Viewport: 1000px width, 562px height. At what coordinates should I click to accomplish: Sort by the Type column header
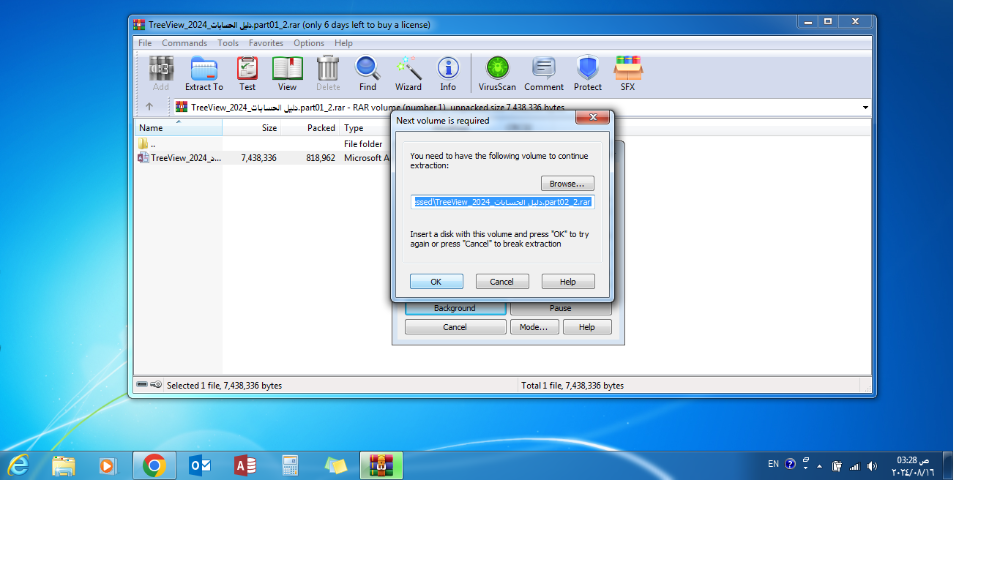click(365, 128)
